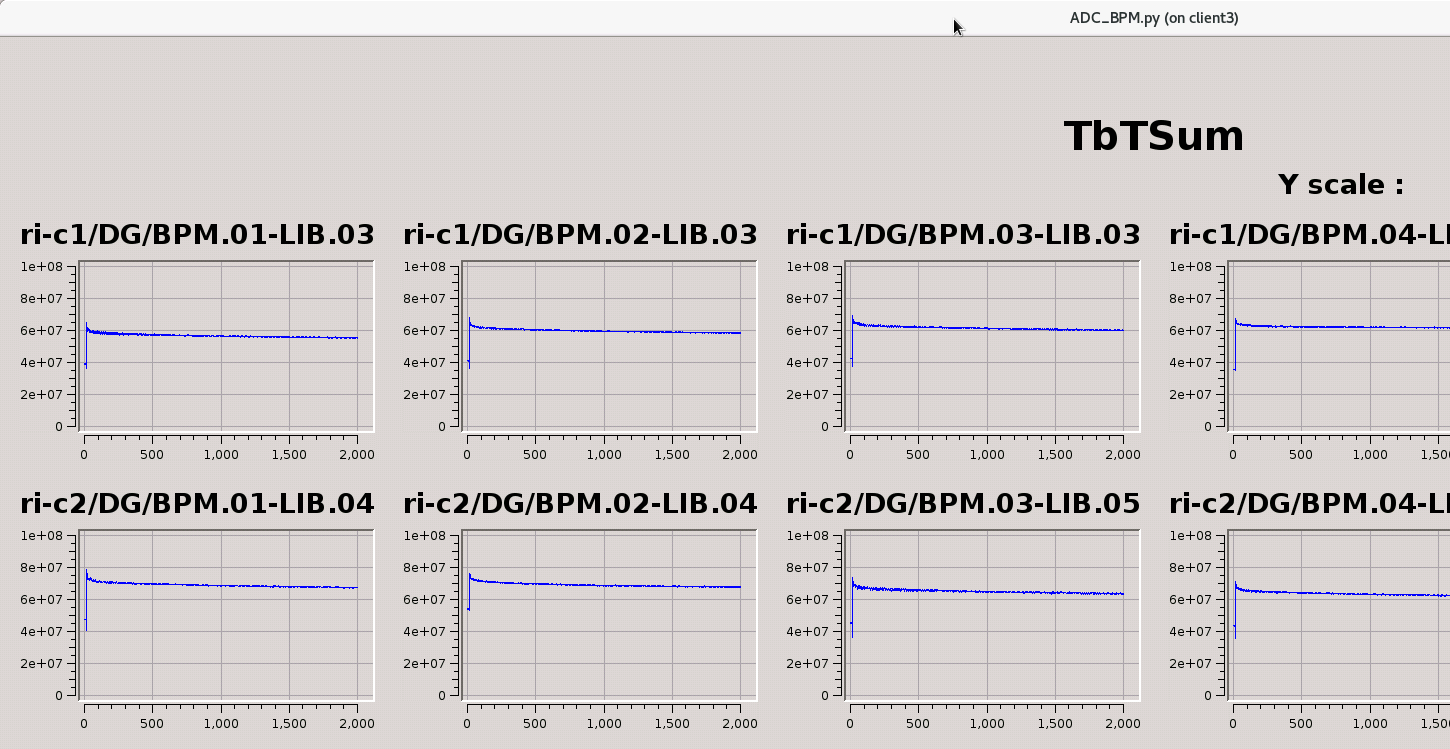The height and width of the screenshot is (749, 1450).
Task: Click the ri-c2/DG/BPM.01-LIB.04 title label
Action: pyautogui.click(x=197, y=505)
